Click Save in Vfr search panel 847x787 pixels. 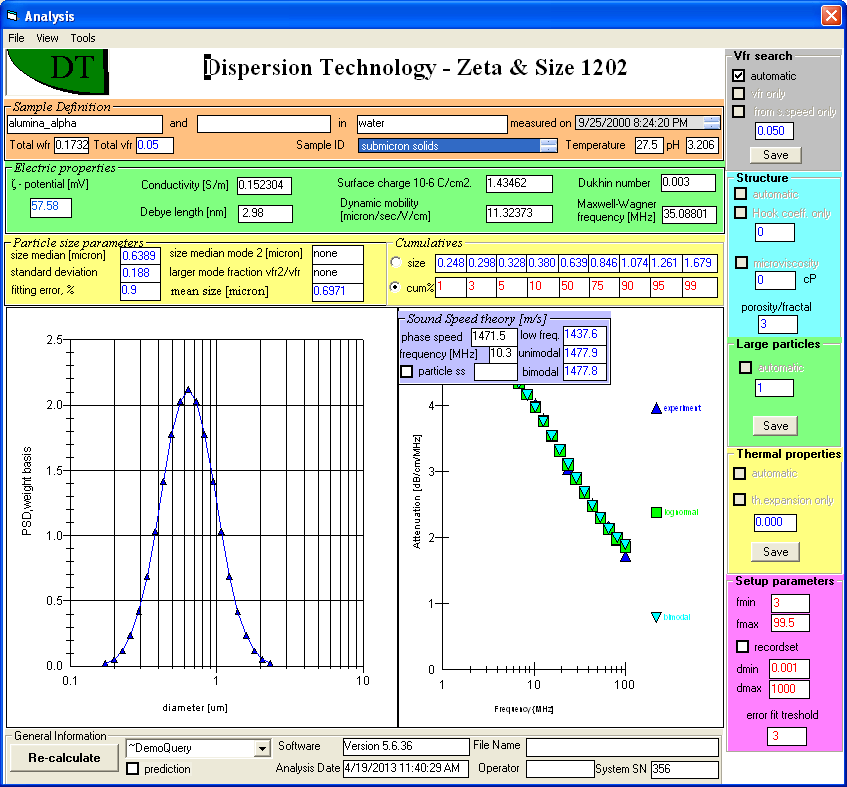click(775, 155)
